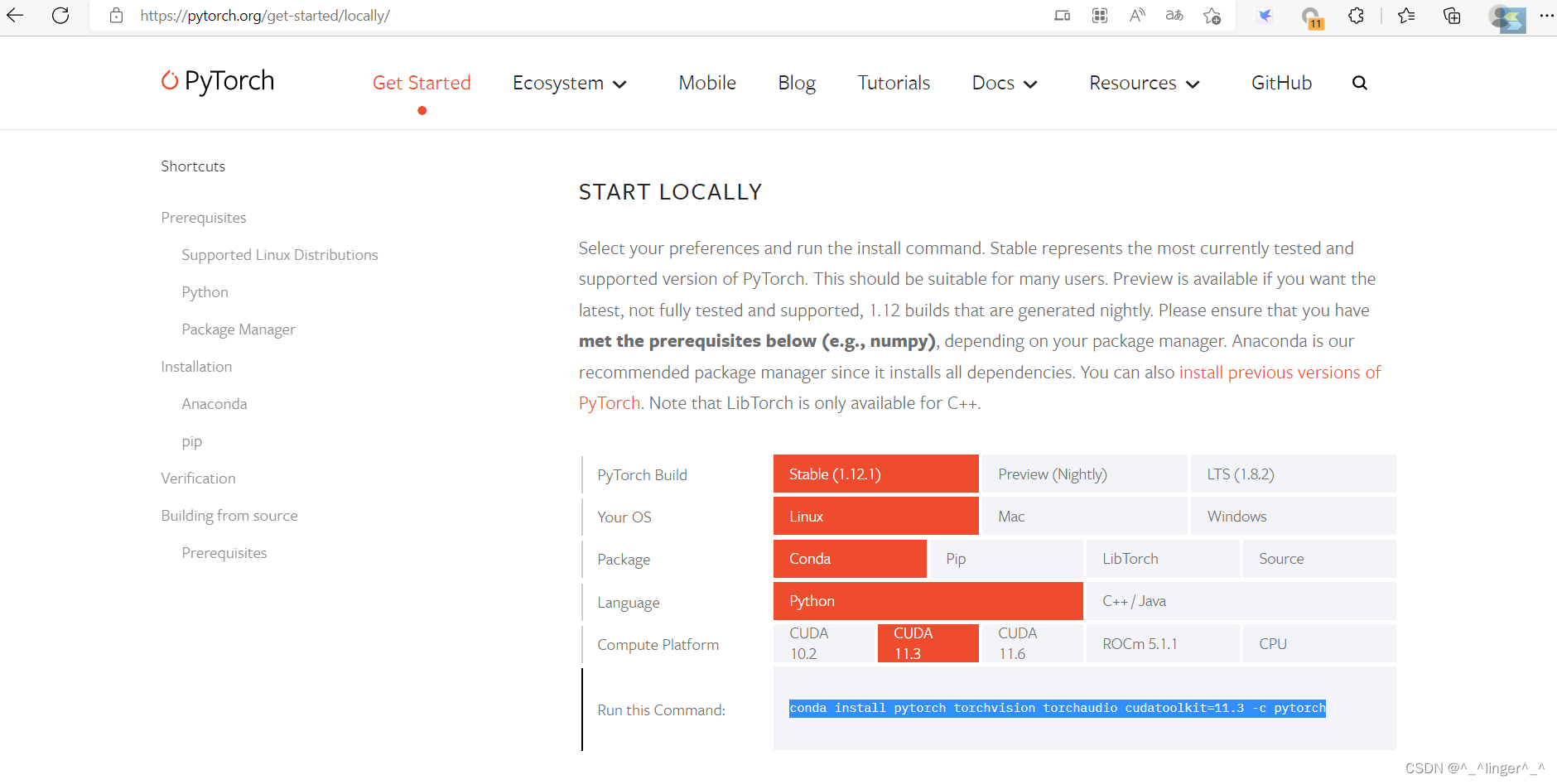Open the Get Started tab
1557x784 pixels.
(x=422, y=83)
